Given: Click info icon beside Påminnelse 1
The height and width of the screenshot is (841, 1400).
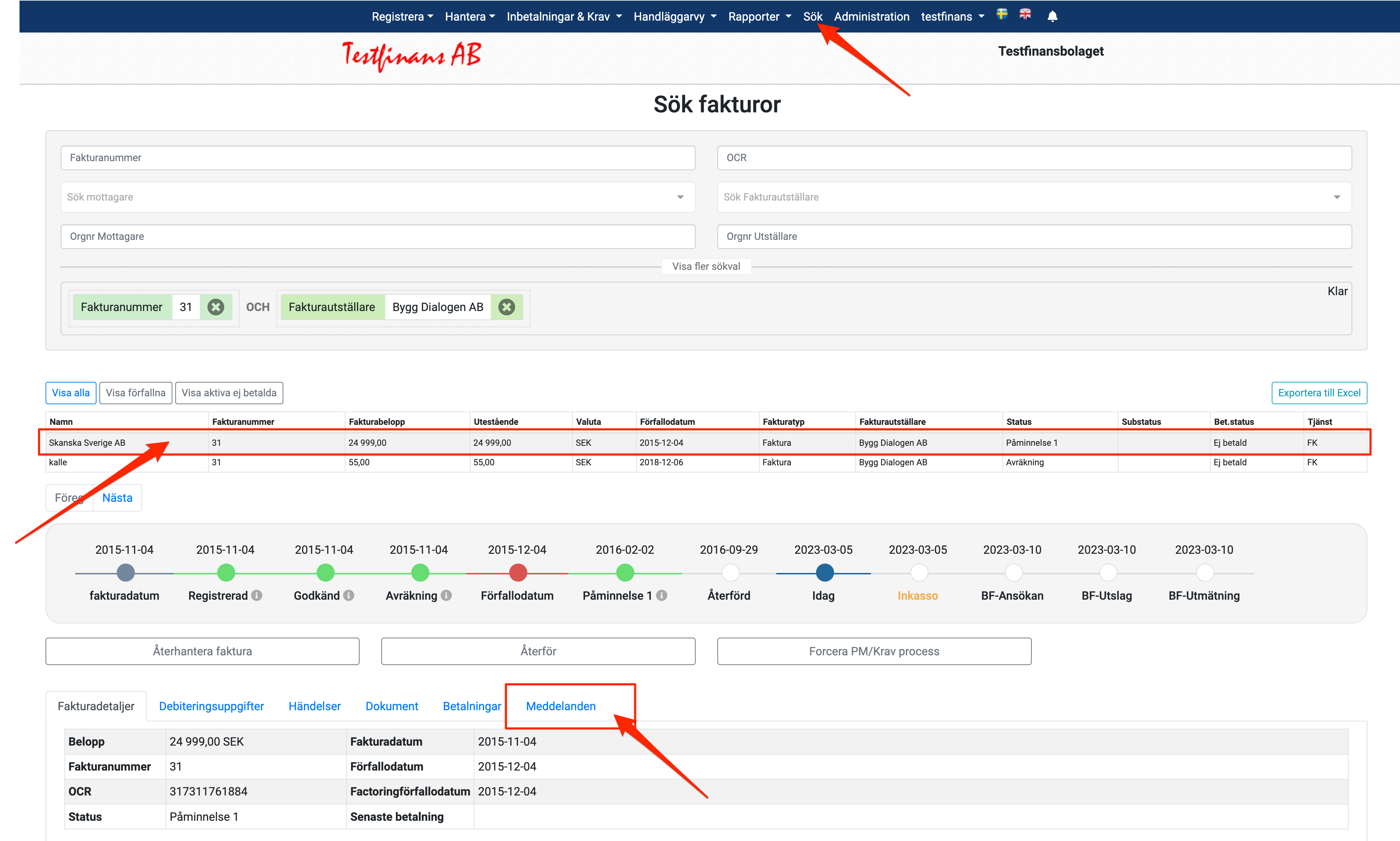Looking at the screenshot, I should pyautogui.click(x=662, y=596).
